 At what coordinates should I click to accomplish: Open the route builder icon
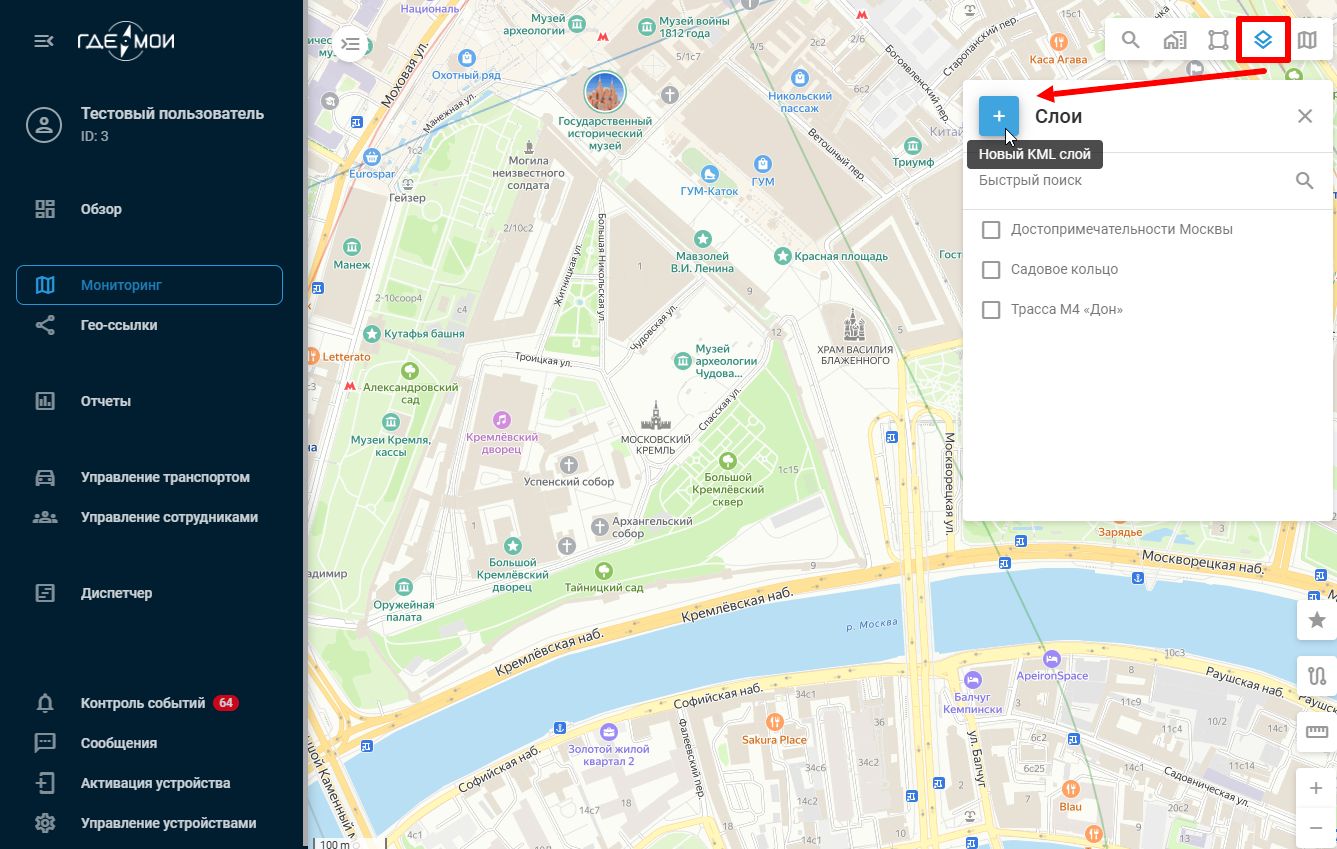pos(1316,676)
